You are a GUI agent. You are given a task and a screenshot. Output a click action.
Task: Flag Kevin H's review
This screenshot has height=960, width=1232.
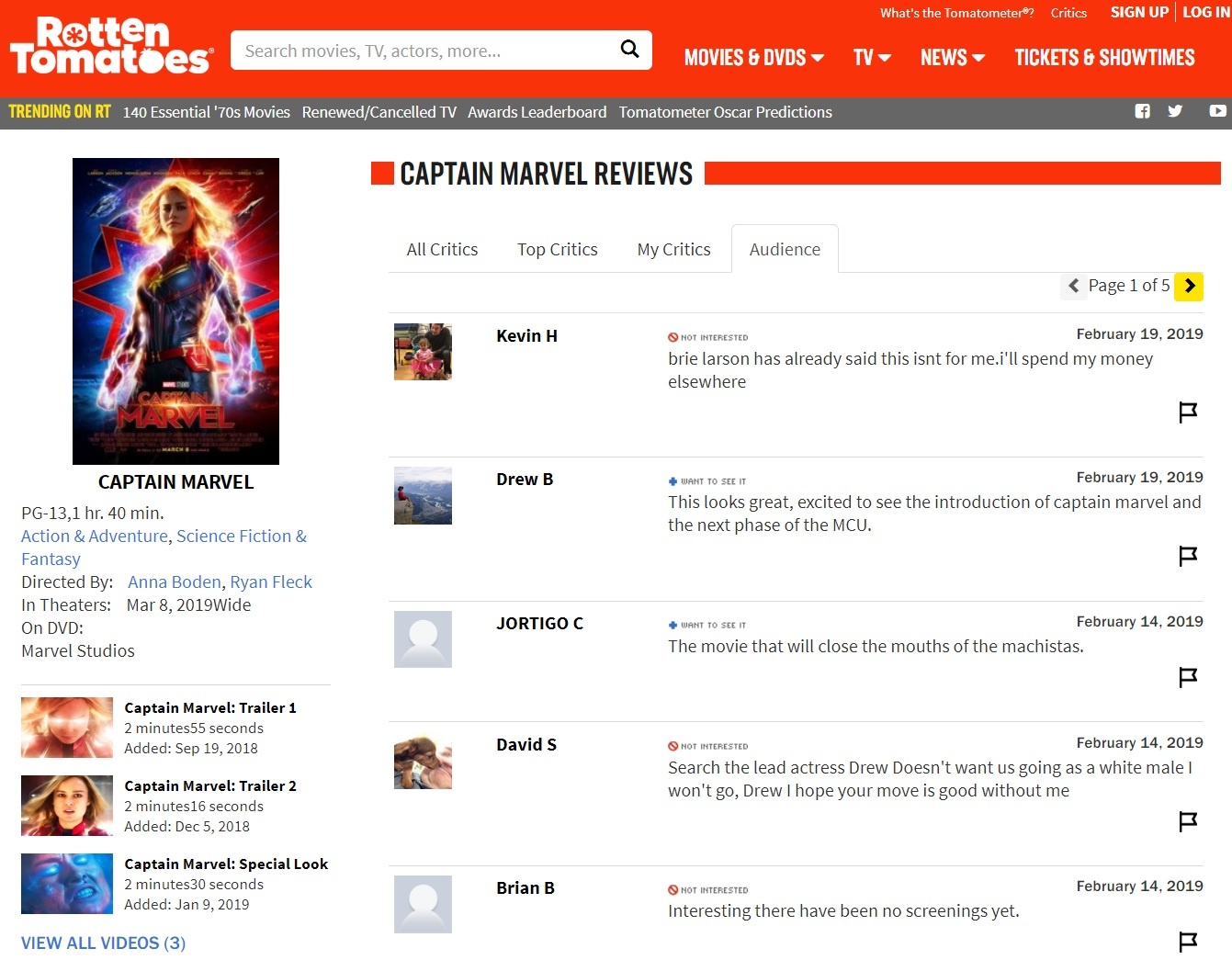pyautogui.click(x=1187, y=412)
